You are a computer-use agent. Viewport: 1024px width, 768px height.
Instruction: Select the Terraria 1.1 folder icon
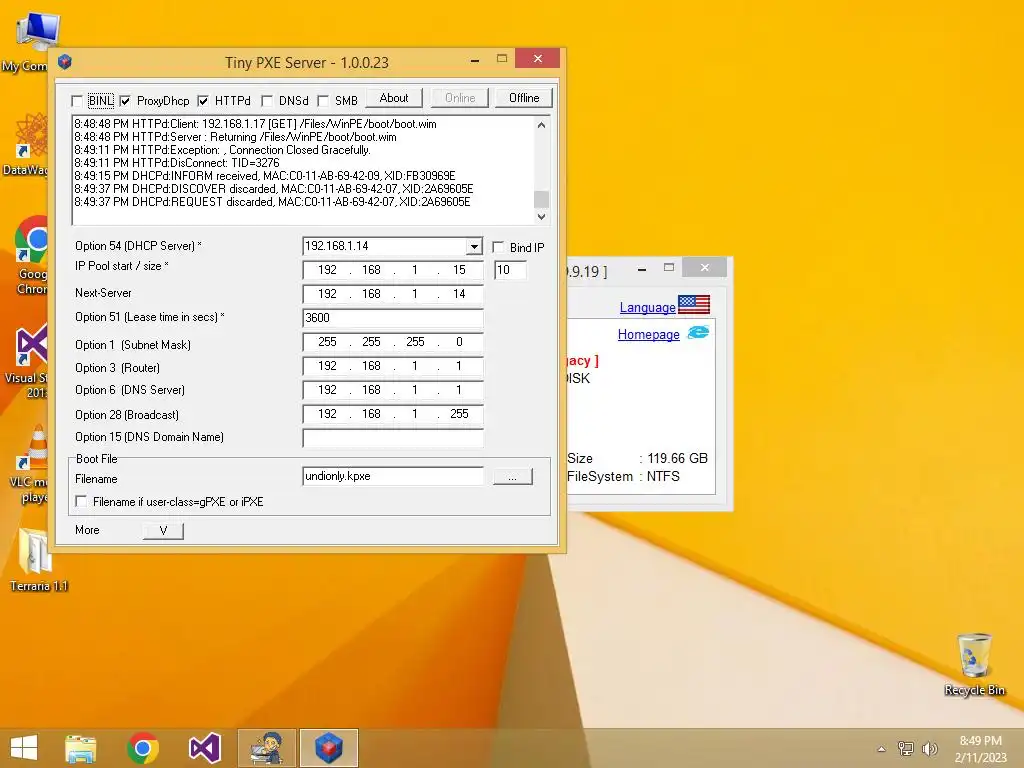tap(38, 560)
